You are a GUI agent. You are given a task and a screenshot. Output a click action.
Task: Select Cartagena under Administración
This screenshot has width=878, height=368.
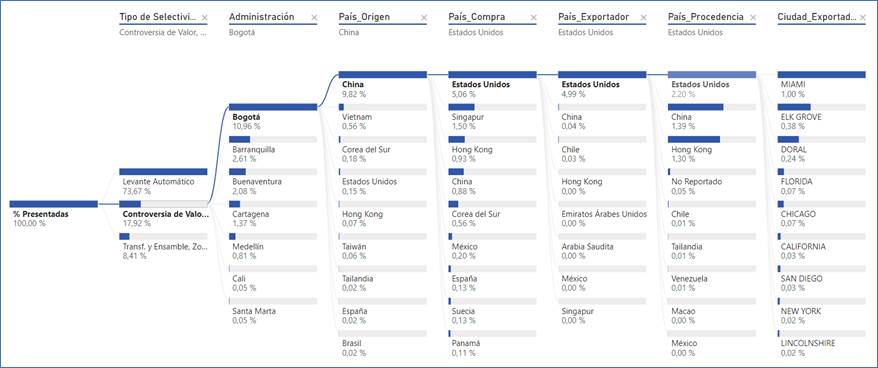(273, 213)
